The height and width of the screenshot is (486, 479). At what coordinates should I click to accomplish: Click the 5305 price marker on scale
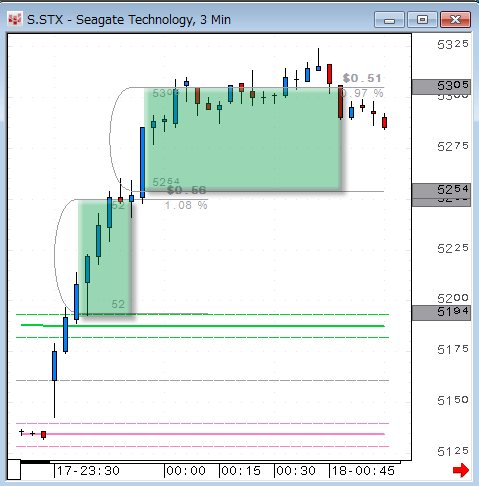[441, 86]
